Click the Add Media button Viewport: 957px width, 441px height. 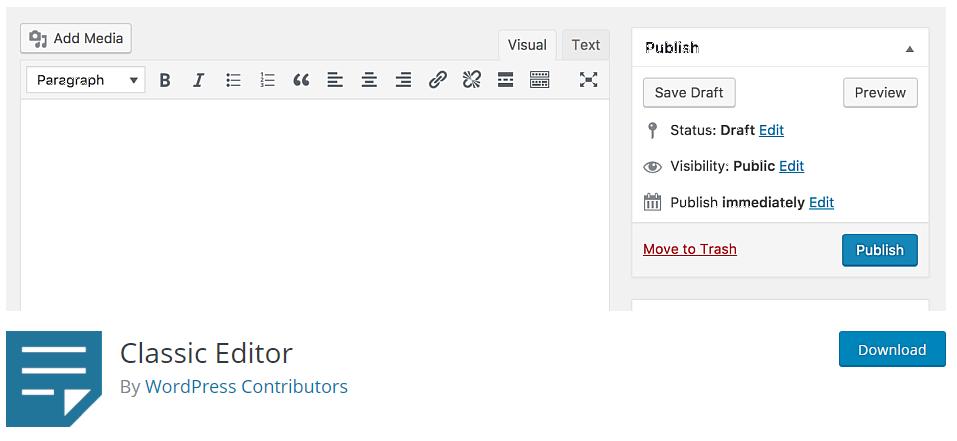click(x=76, y=38)
